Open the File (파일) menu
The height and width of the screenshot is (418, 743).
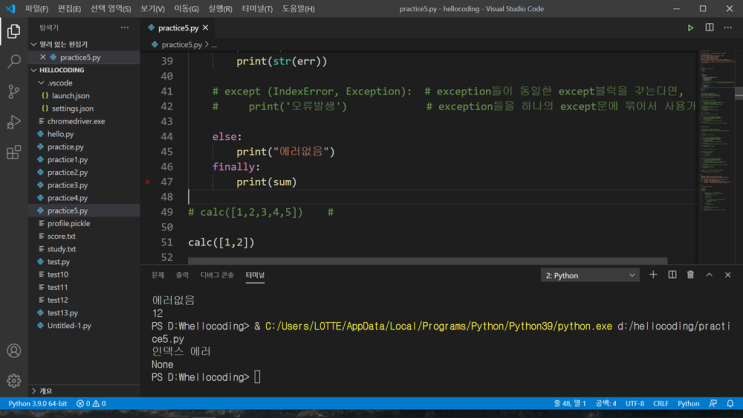36,9
